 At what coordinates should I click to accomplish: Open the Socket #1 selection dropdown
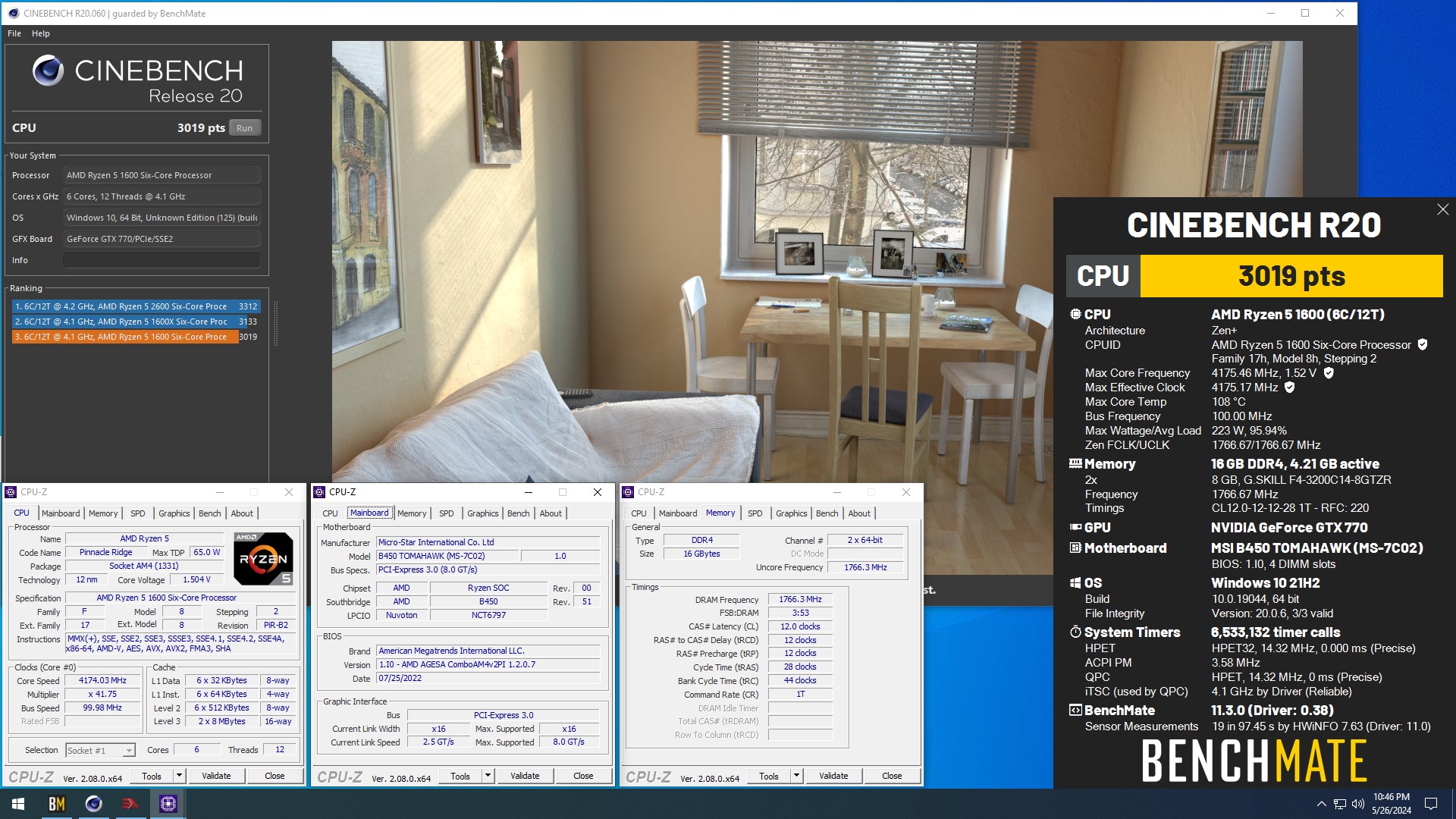[100, 751]
